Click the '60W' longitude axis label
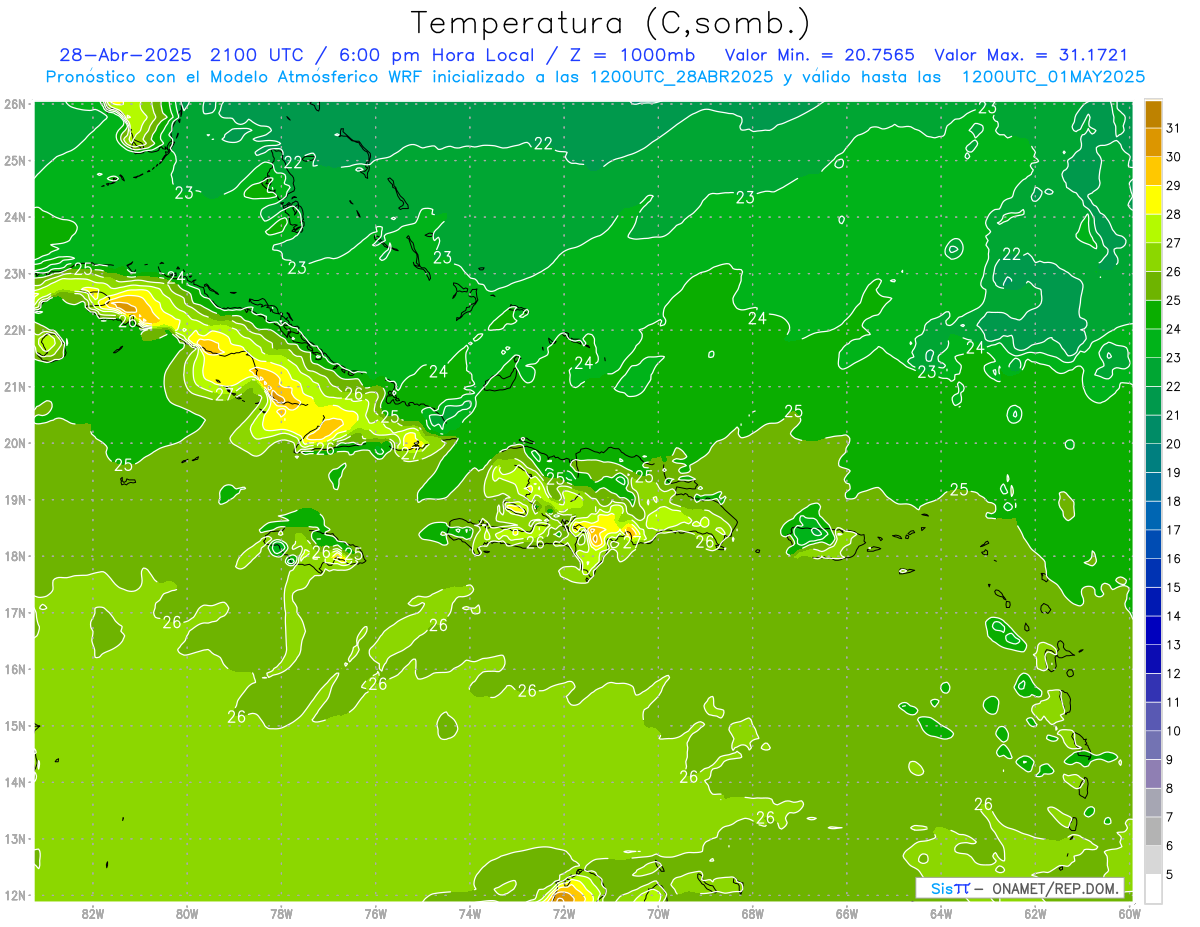The image size is (1200, 927). (1129, 913)
